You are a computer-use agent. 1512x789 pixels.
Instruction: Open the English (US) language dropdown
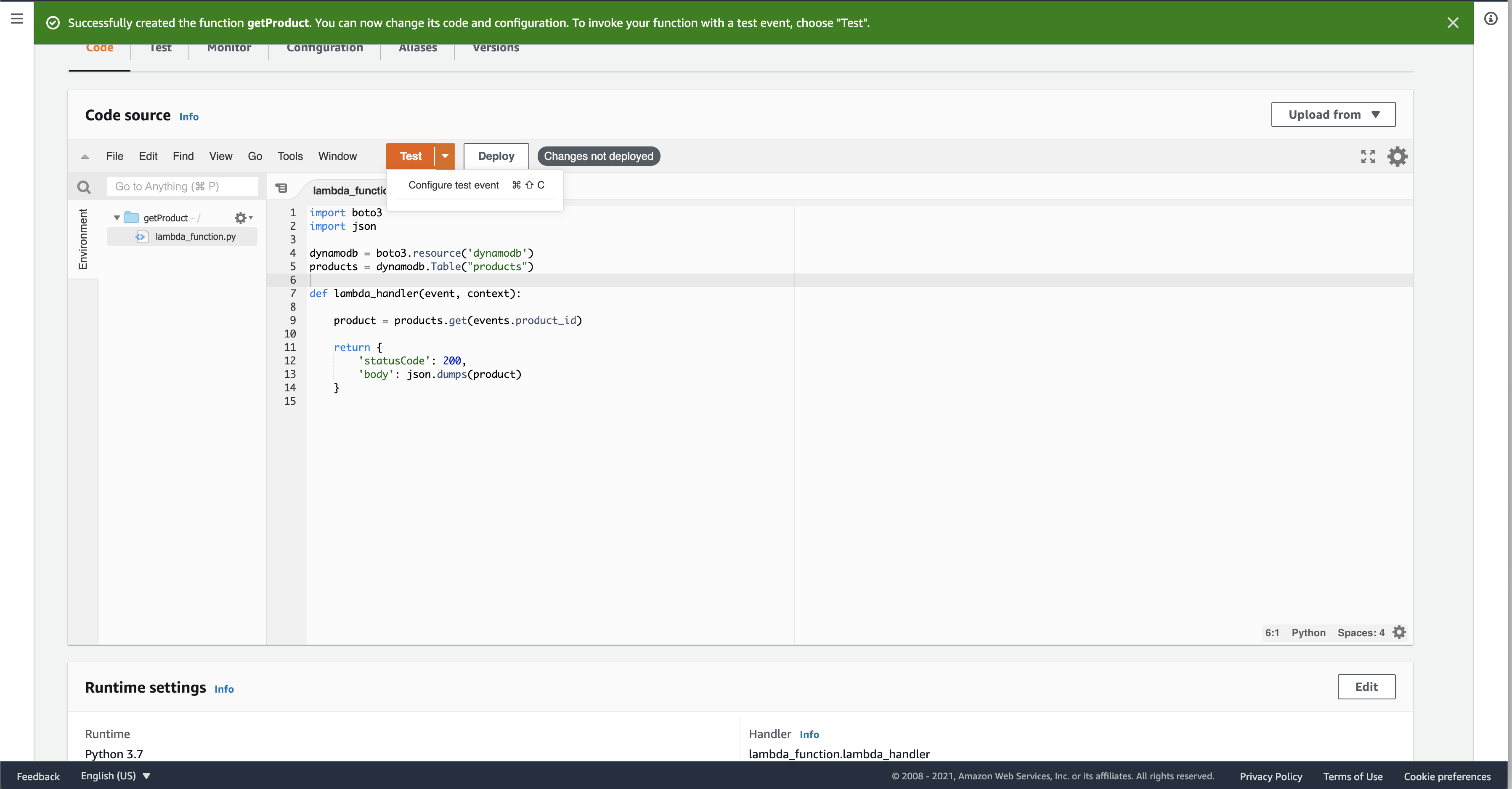[116, 776]
